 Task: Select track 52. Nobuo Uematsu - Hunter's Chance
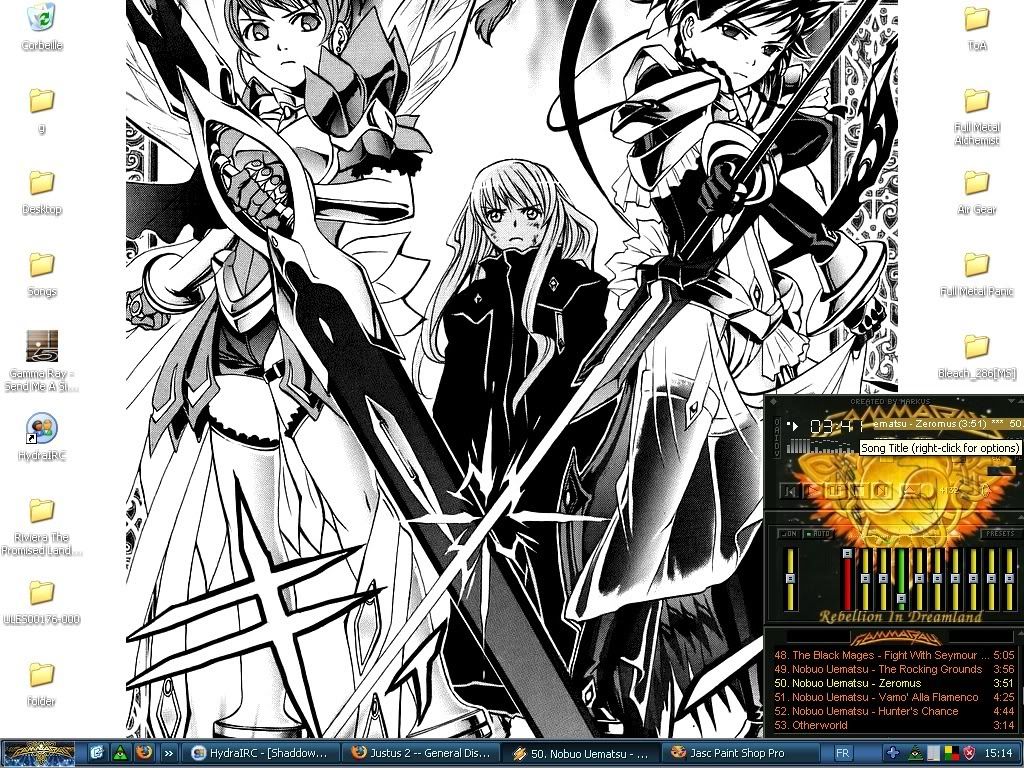(x=894, y=711)
